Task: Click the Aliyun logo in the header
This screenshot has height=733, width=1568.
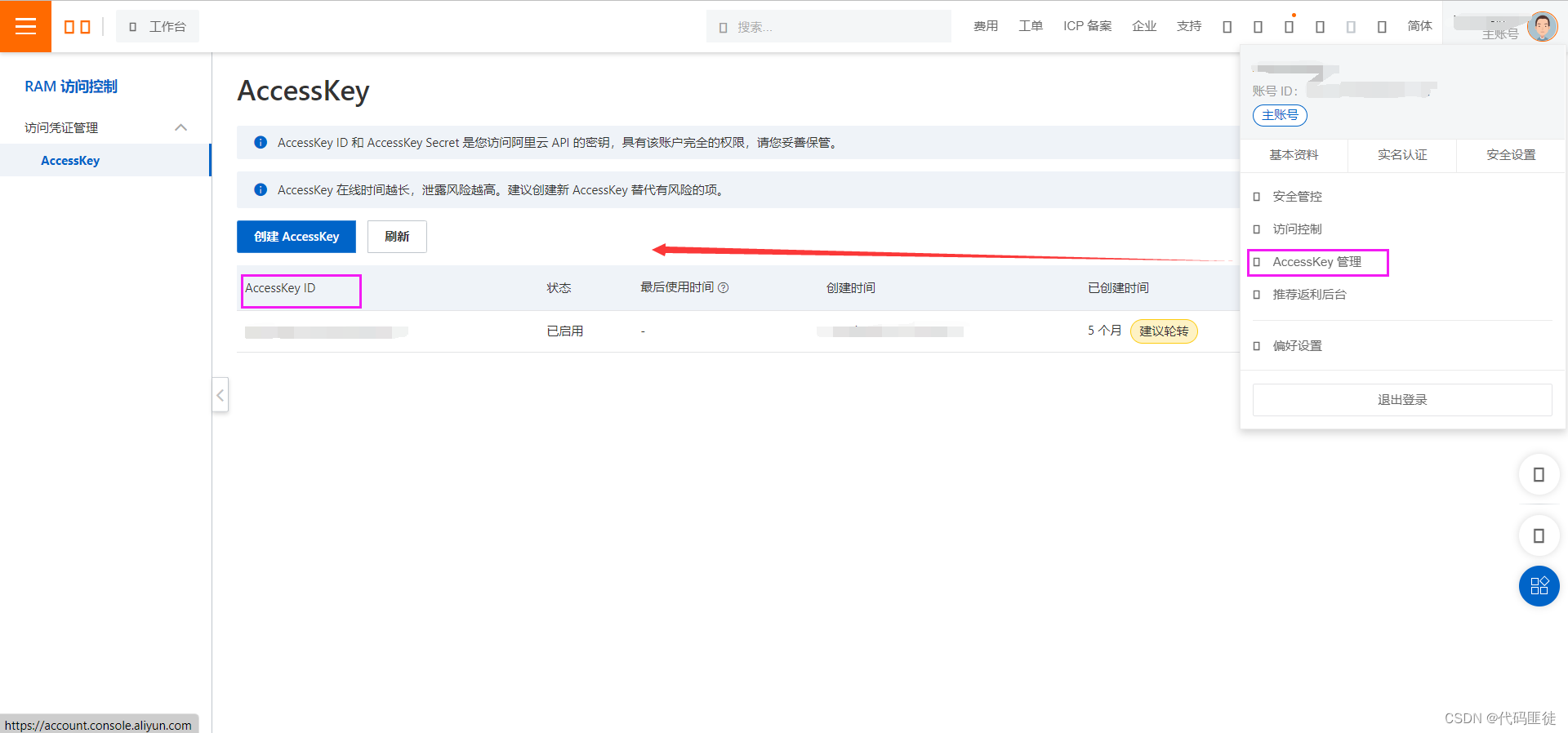Action: (x=77, y=27)
